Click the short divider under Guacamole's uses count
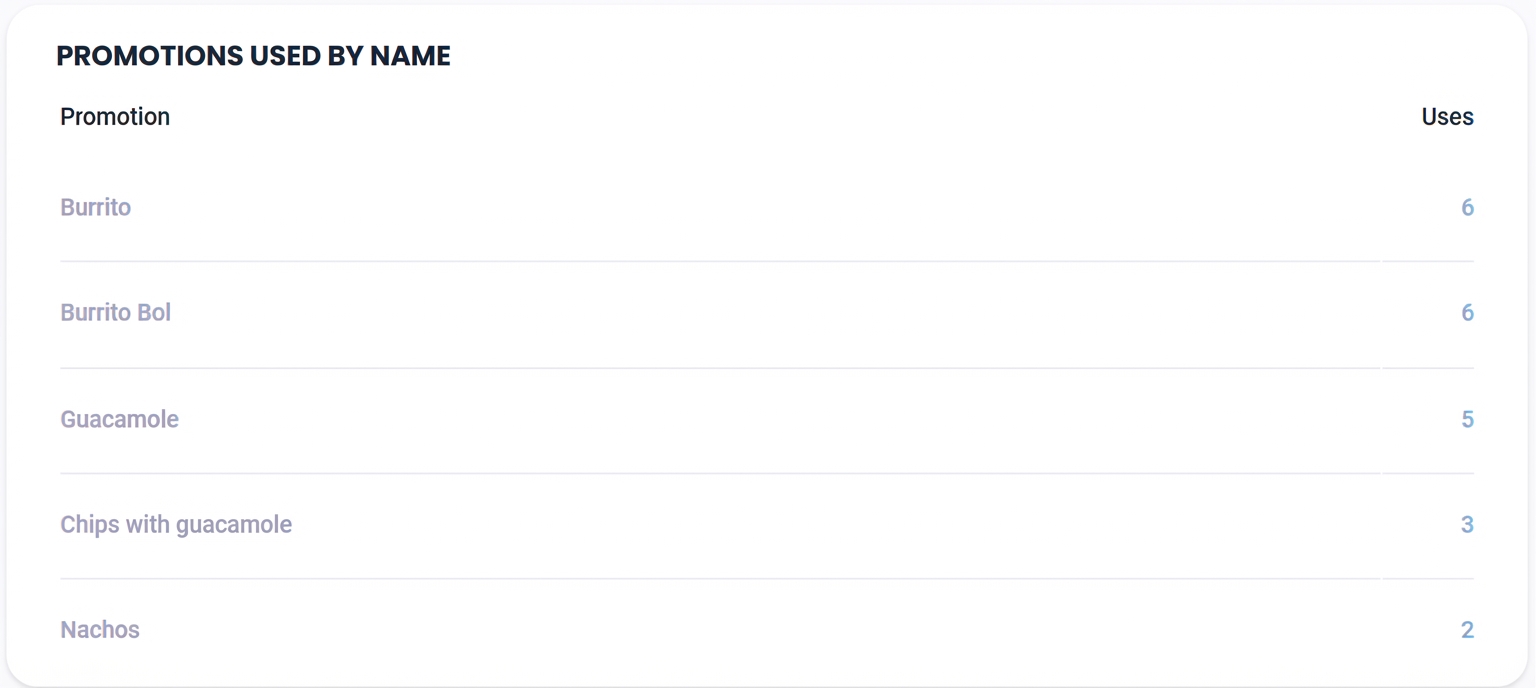 point(1428,473)
